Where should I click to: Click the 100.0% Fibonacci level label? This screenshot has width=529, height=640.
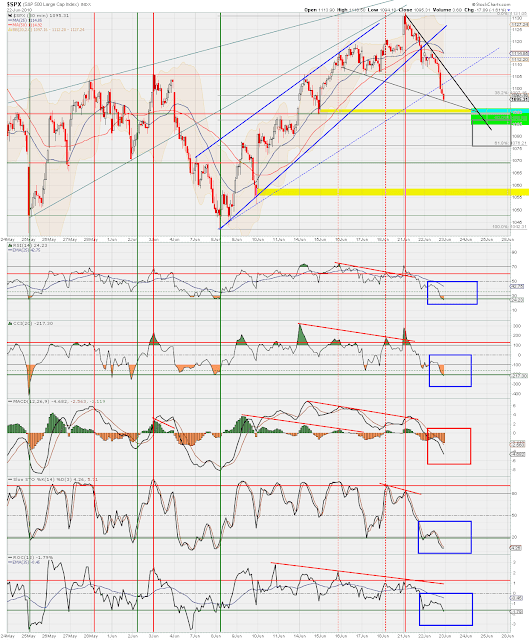click(509, 227)
